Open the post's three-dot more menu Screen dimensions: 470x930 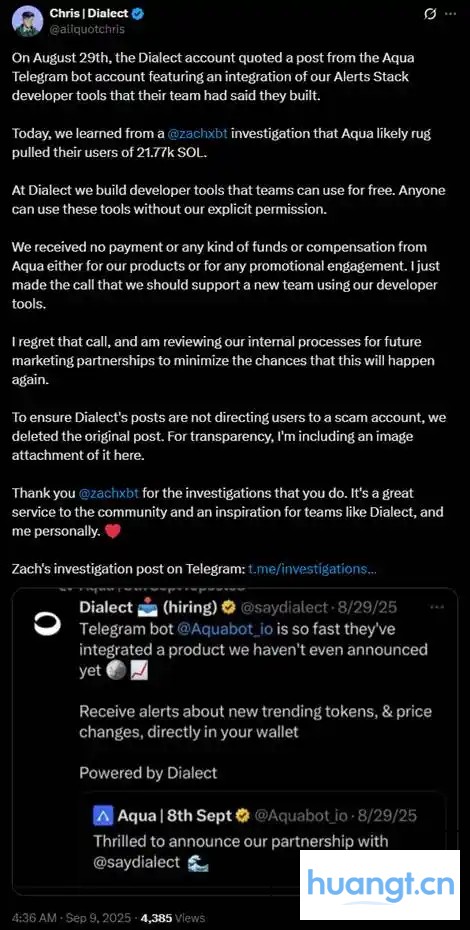coord(451,14)
